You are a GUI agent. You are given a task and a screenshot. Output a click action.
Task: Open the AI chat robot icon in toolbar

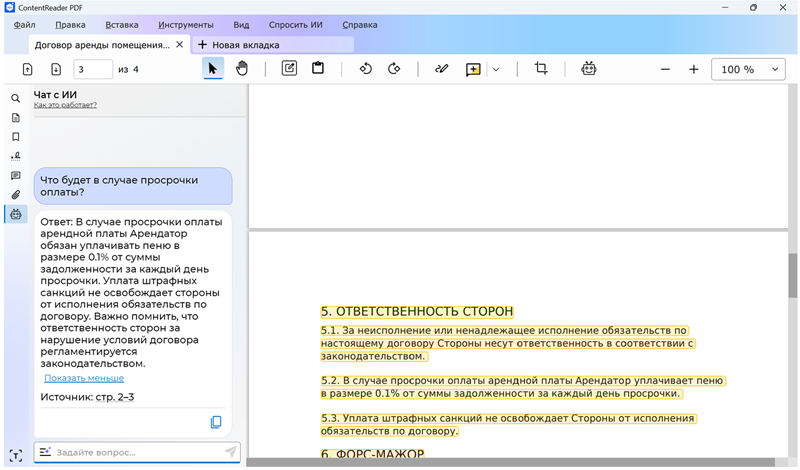point(589,69)
